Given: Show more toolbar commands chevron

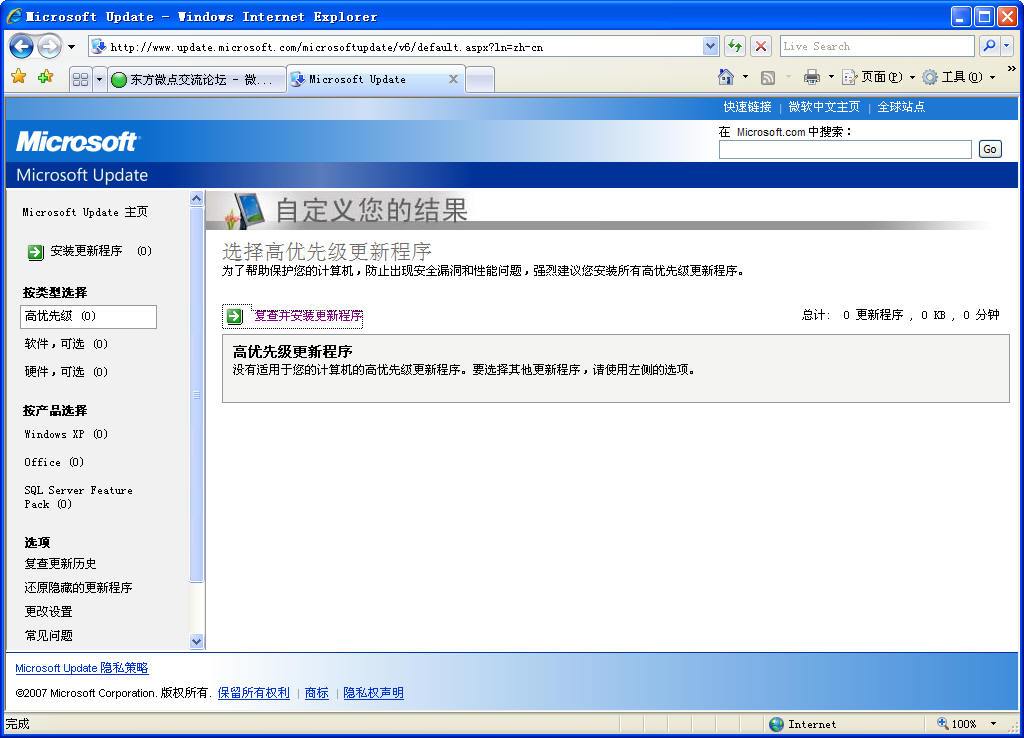Looking at the screenshot, I should [x=1012, y=69].
